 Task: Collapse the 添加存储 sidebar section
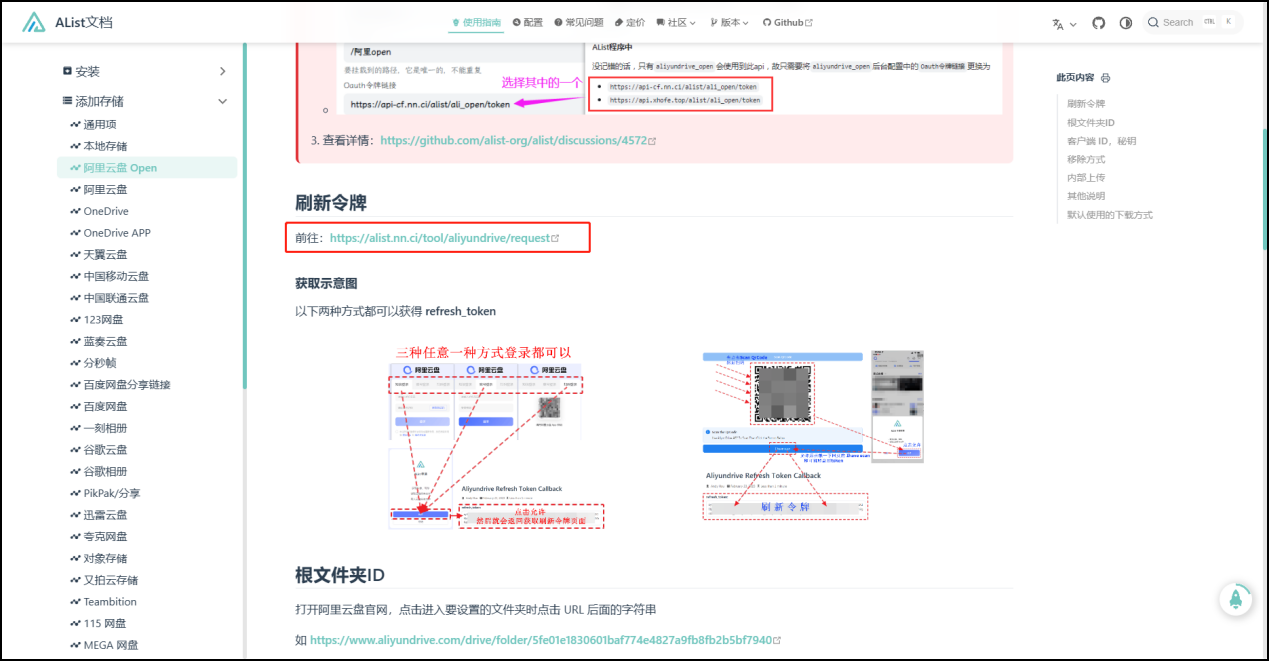(222, 101)
